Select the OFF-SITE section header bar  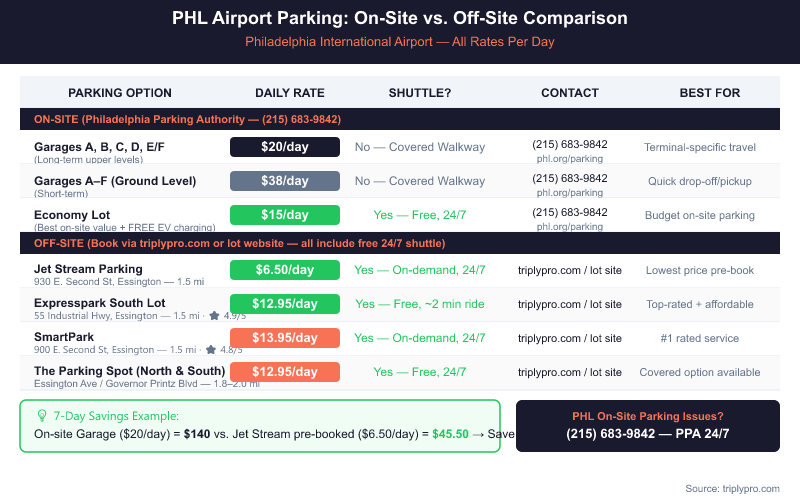[400, 243]
